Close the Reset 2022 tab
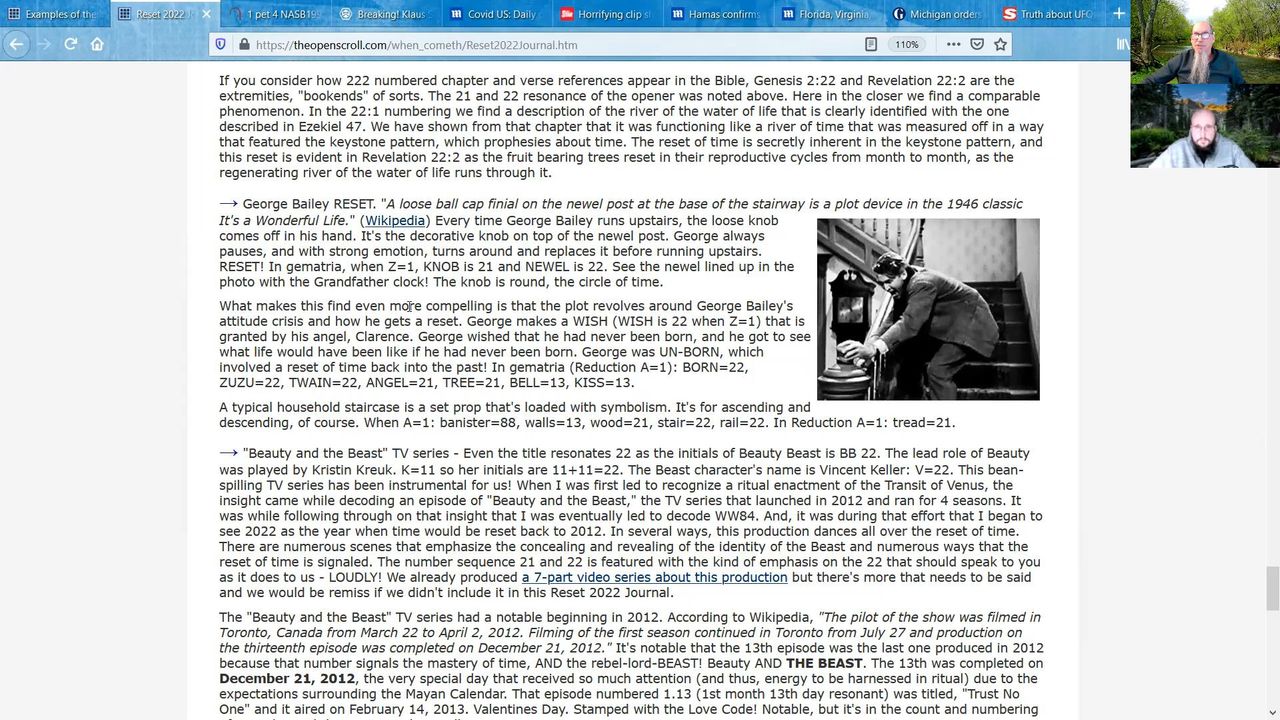The width and height of the screenshot is (1280, 720). (206, 14)
